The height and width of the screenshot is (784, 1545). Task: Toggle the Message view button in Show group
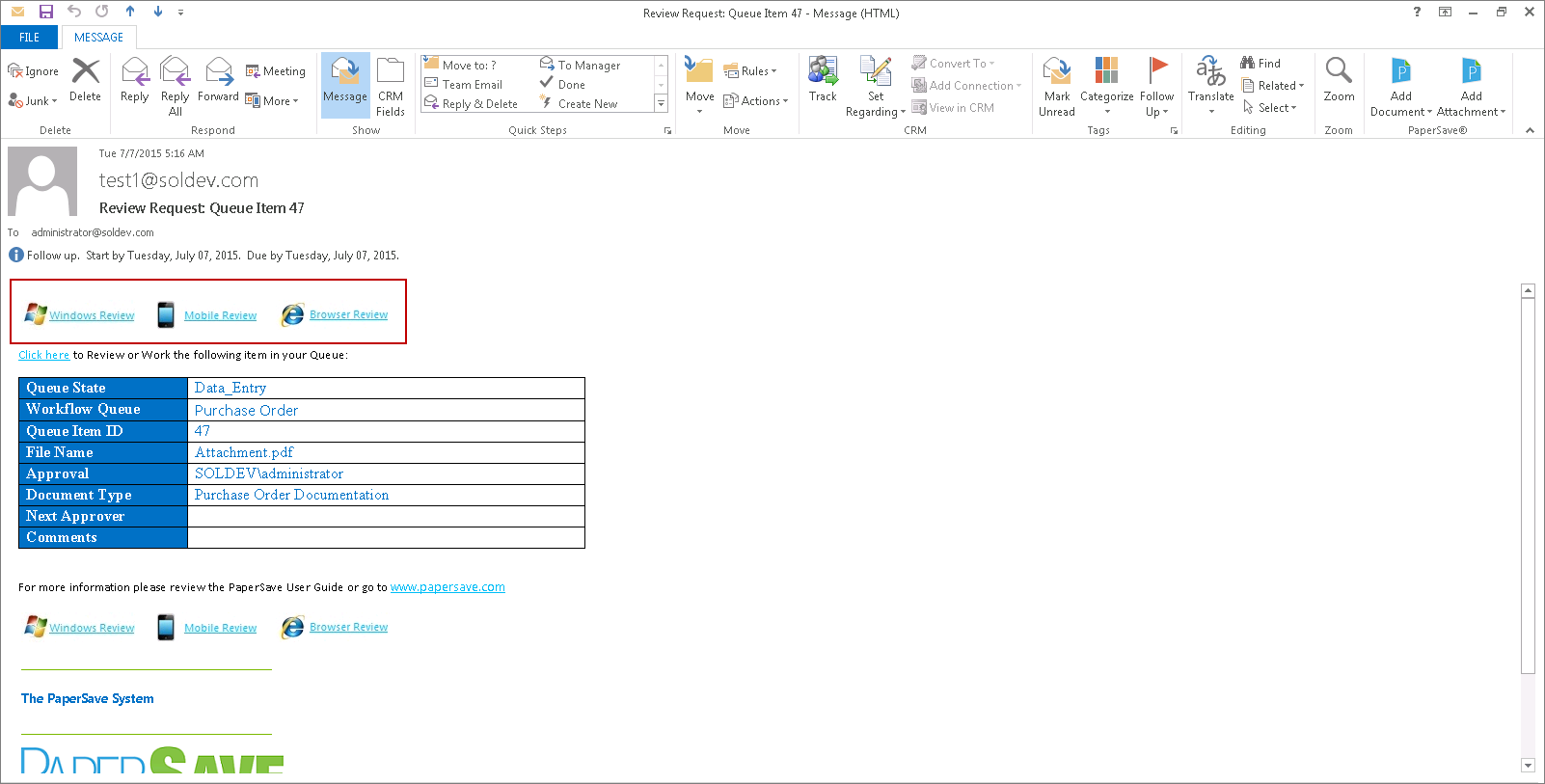click(345, 85)
